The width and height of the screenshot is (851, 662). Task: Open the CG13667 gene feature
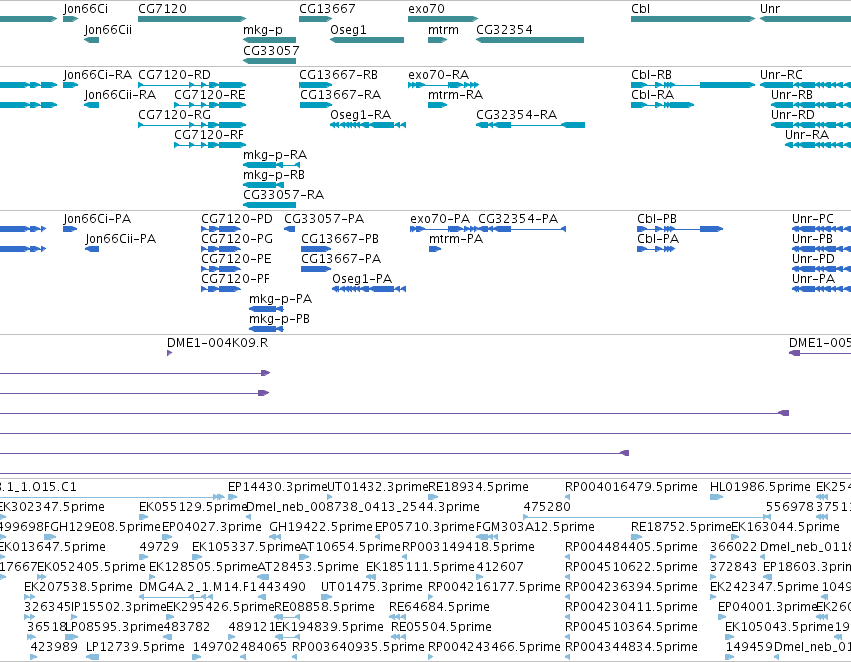[315, 19]
